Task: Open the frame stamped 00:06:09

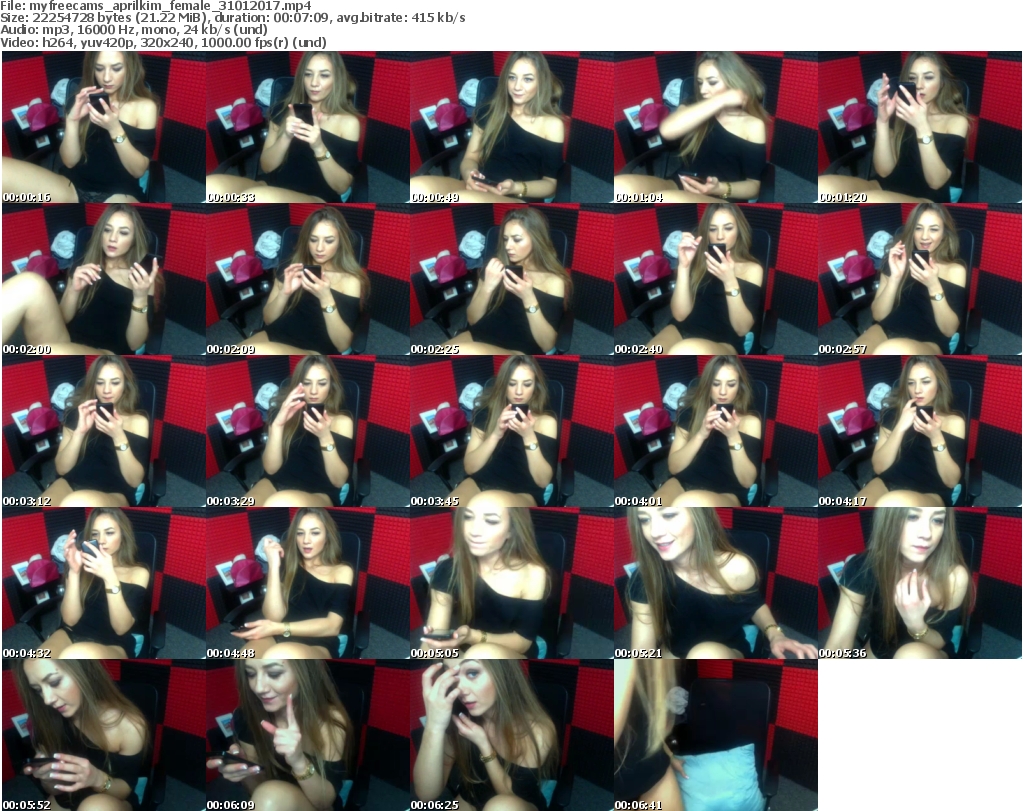Action: coord(308,735)
